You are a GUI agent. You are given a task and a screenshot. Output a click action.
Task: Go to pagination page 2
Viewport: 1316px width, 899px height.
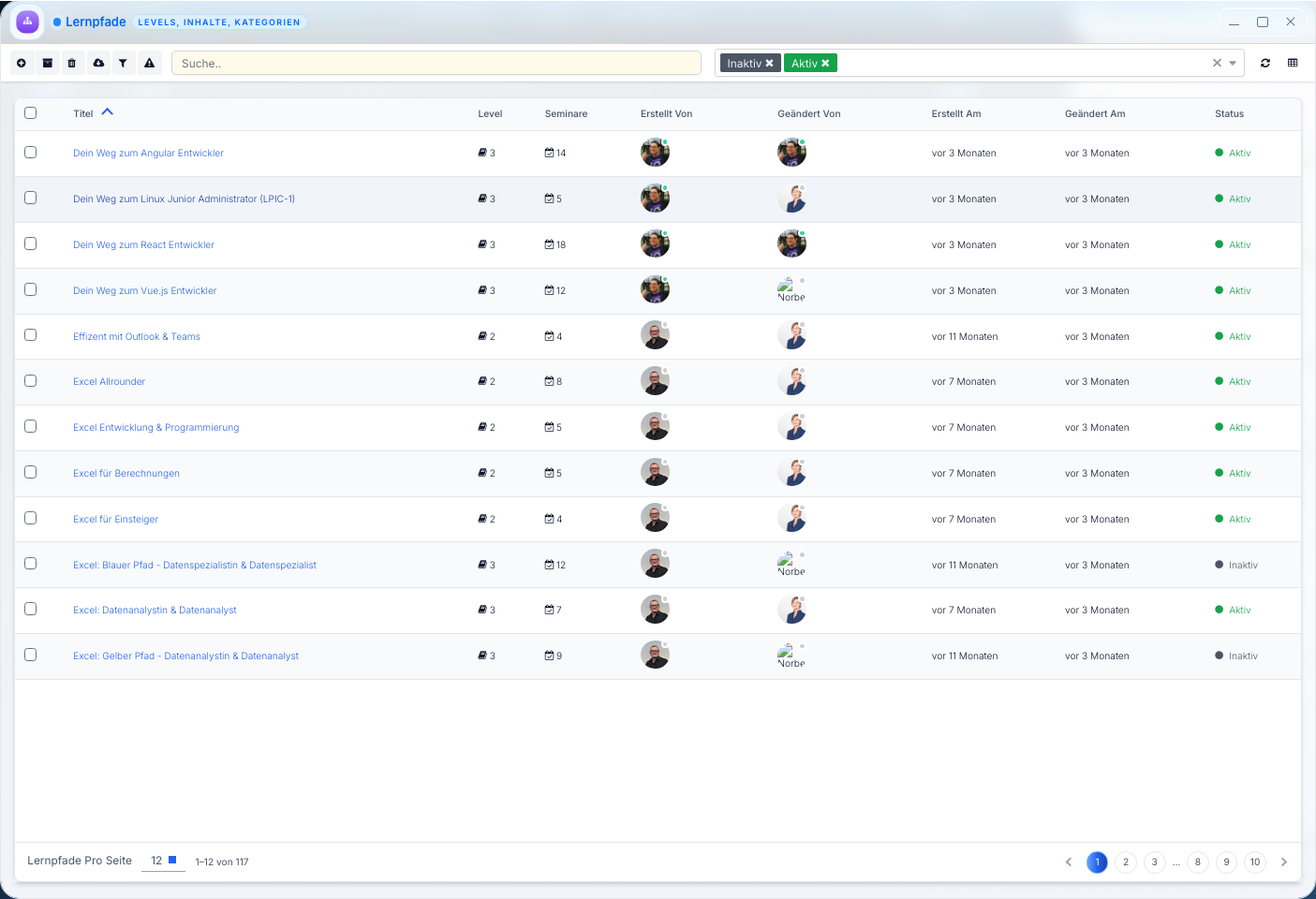[1126, 862]
